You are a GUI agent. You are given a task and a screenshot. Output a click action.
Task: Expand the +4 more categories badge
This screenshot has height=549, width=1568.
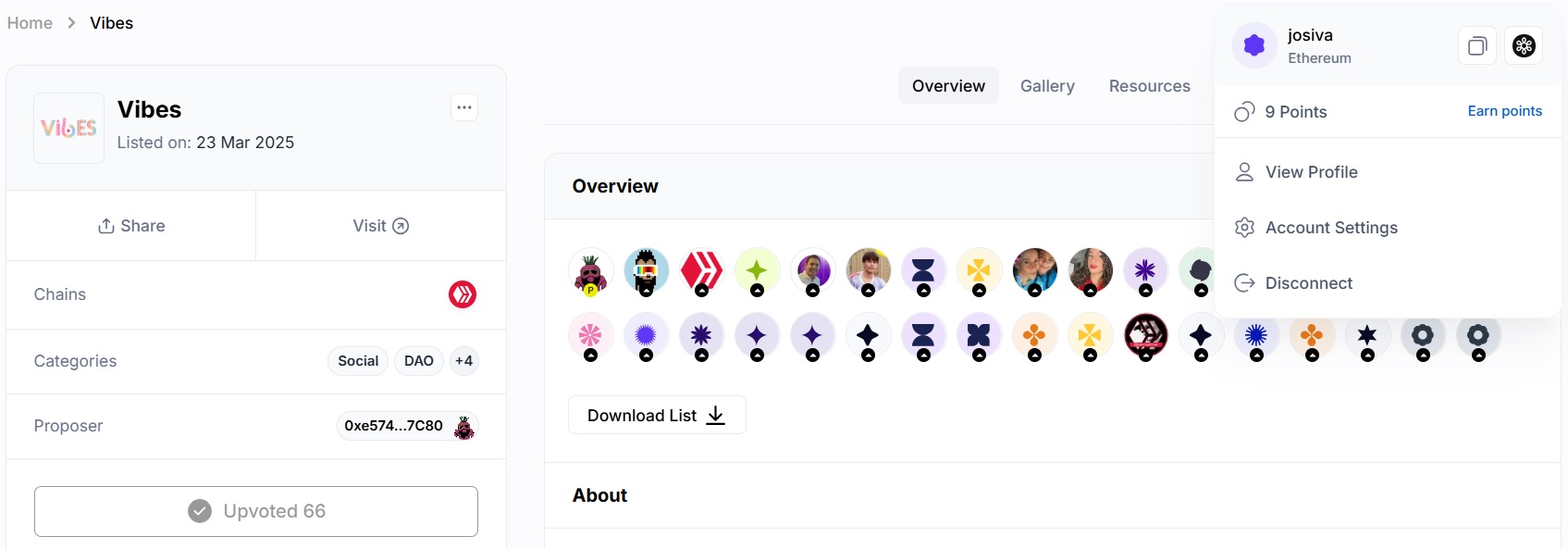[463, 361]
